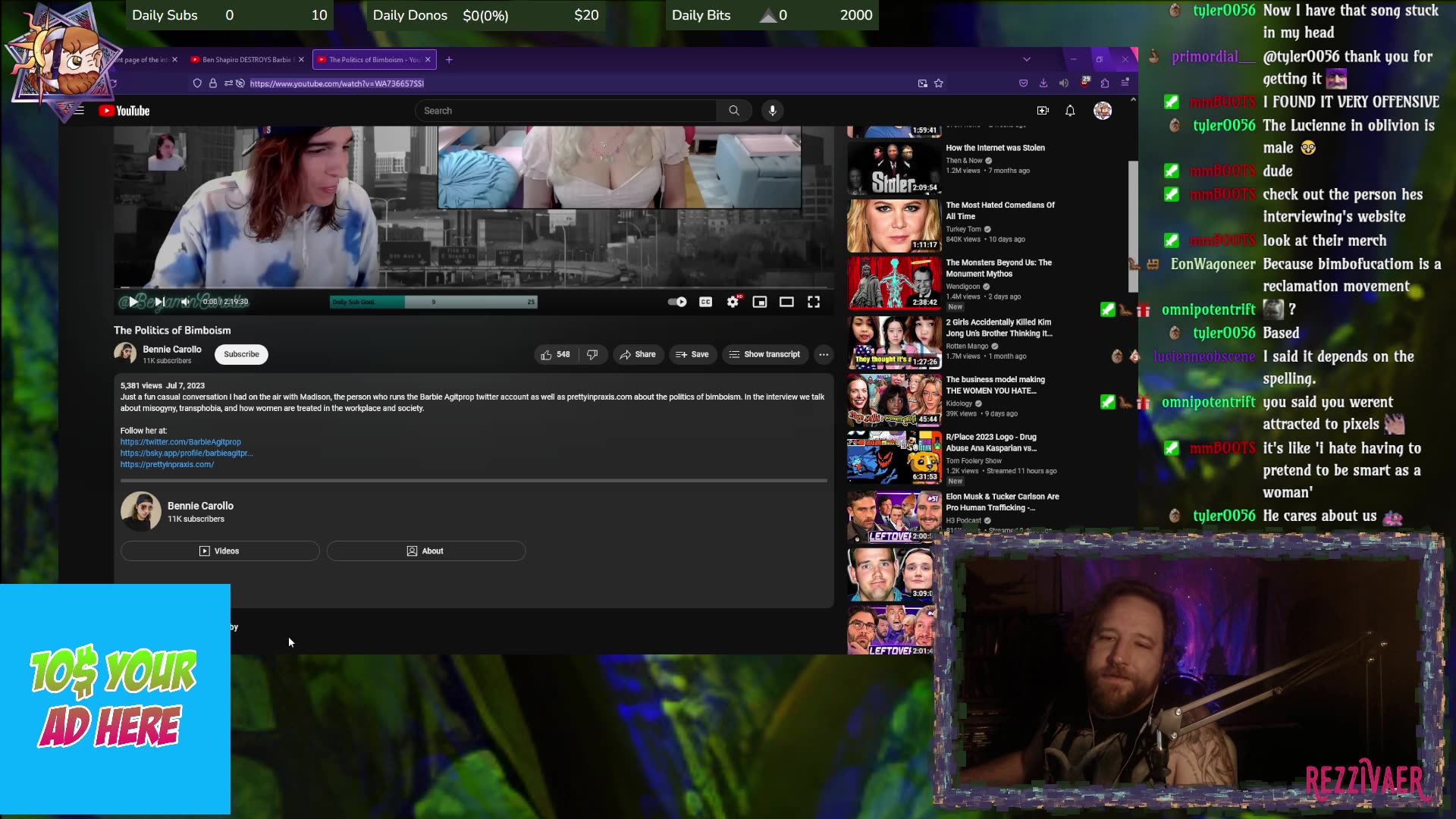Subscribe to Bennie Carollo
The width and height of the screenshot is (1456, 819).
coord(241,354)
